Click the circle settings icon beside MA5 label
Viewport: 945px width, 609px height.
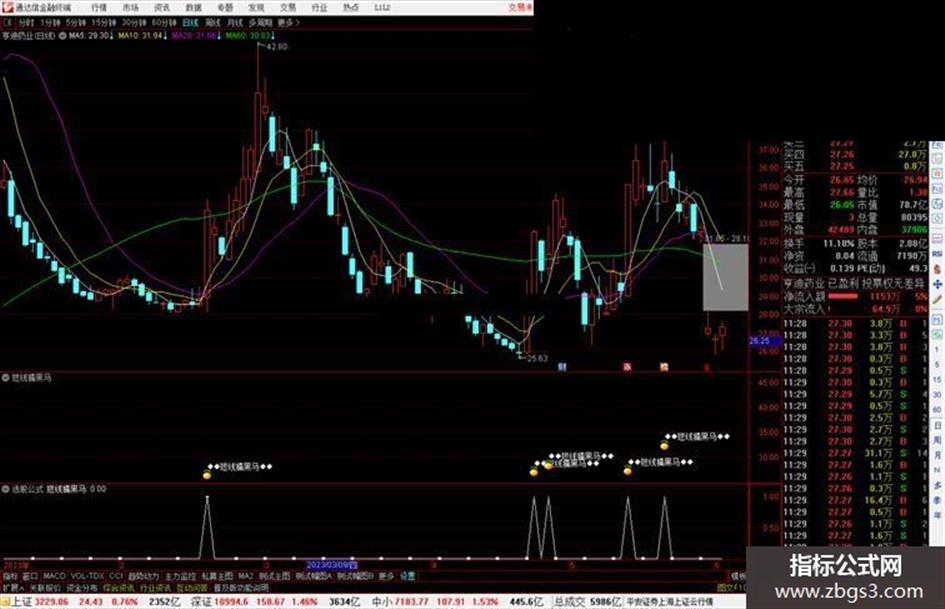click(62, 36)
